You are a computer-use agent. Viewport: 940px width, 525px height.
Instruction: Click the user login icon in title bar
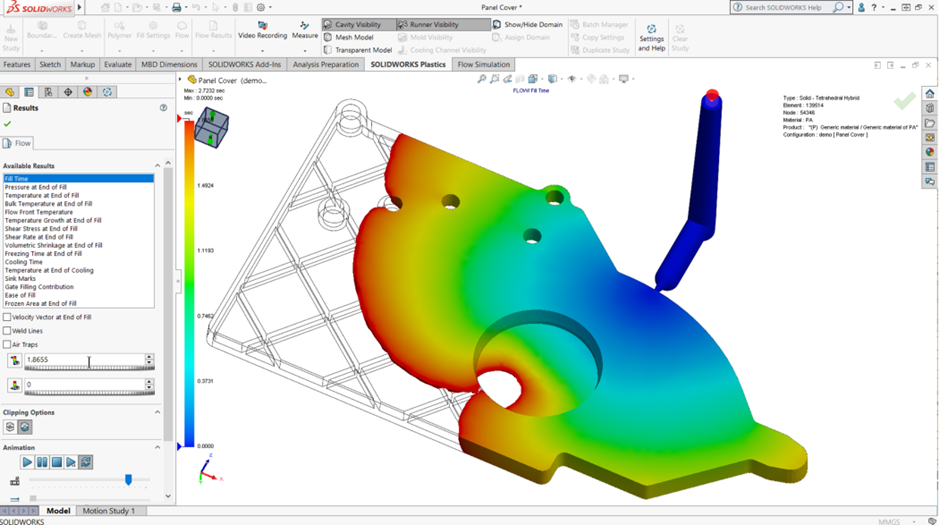pyautogui.click(x=861, y=7)
